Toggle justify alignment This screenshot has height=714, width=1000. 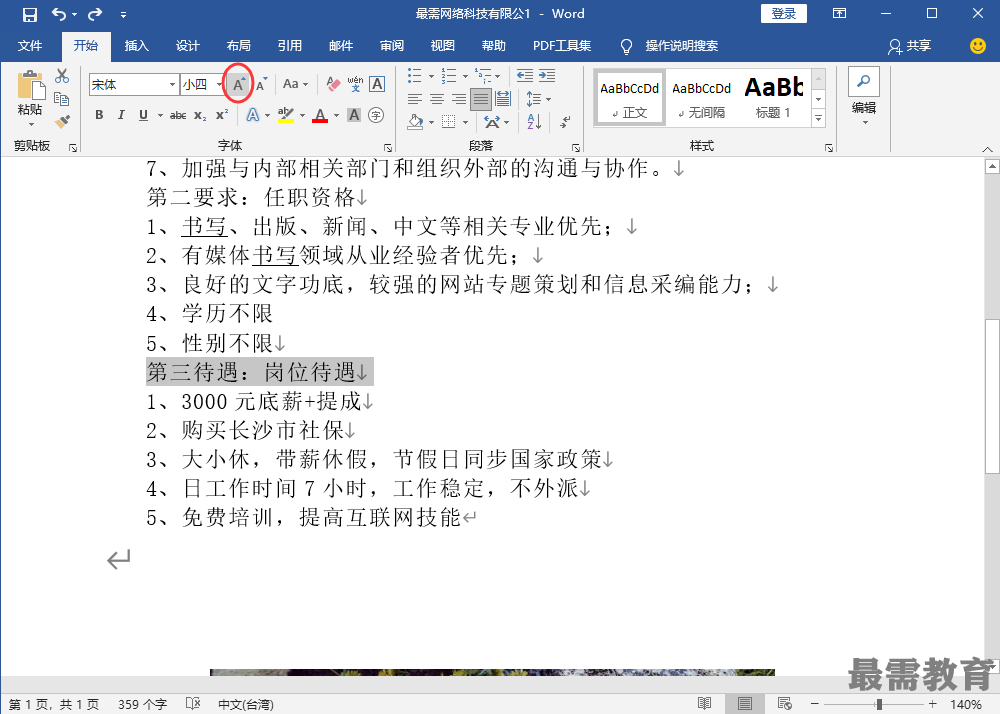click(x=481, y=99)
